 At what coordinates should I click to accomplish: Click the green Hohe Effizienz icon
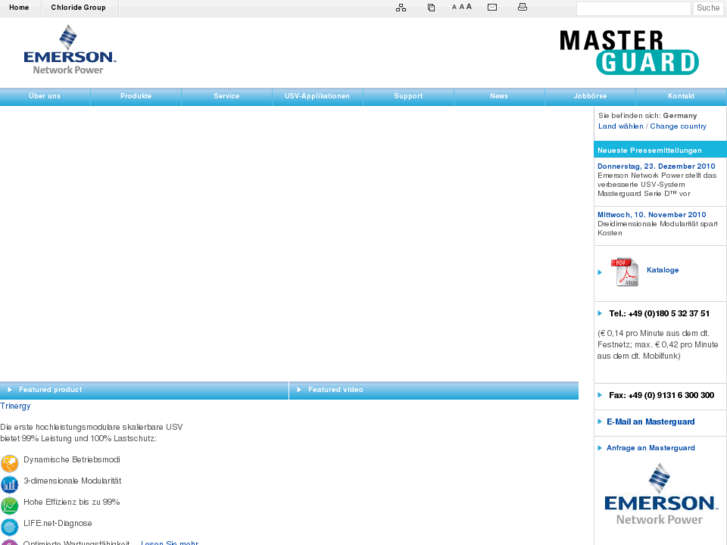coord(9,506)
